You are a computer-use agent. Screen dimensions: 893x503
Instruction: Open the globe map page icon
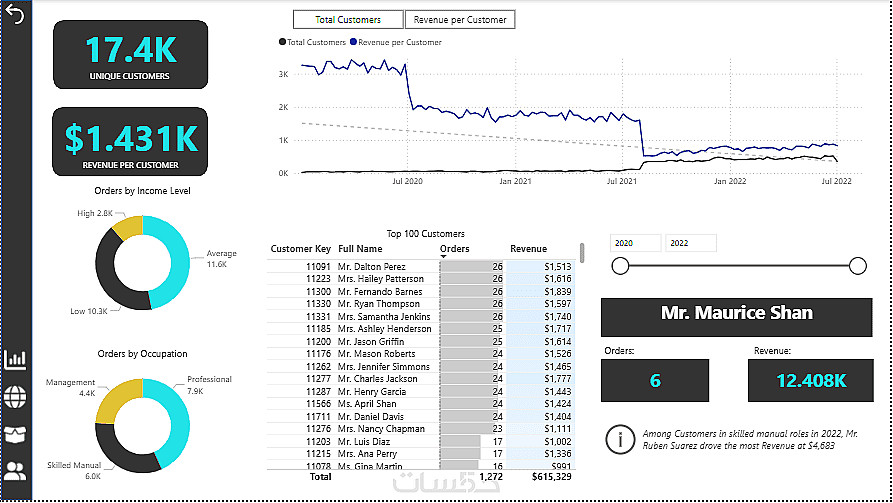coord(15,397)
